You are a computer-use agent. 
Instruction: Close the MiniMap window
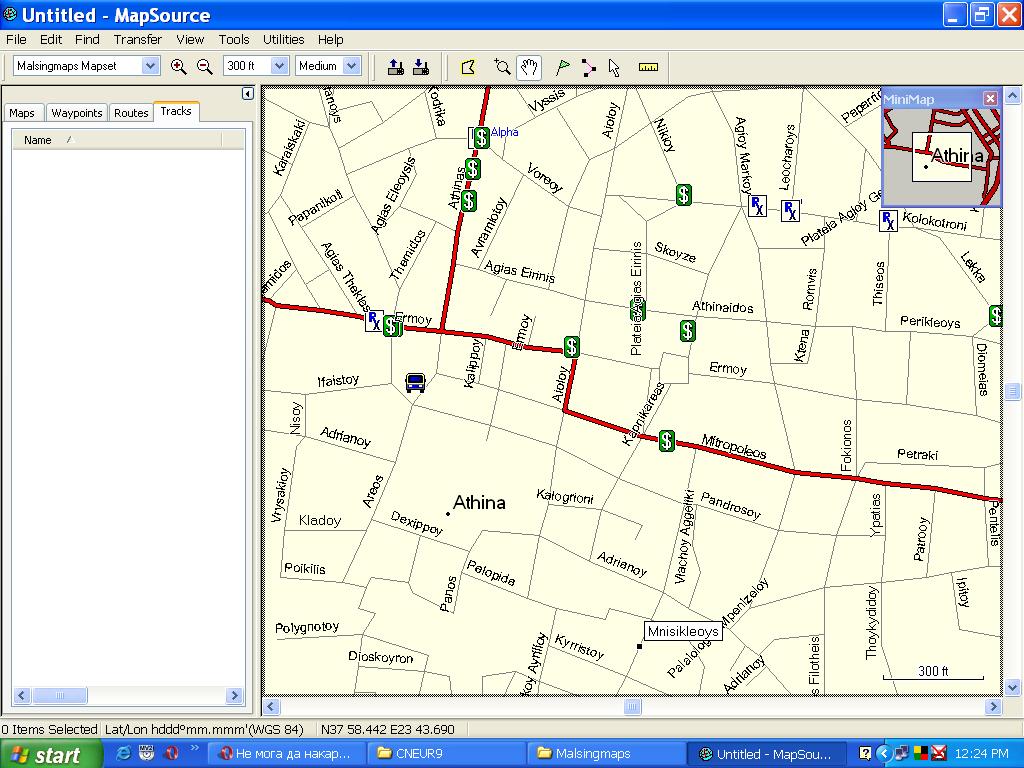(x=991, y=99)
